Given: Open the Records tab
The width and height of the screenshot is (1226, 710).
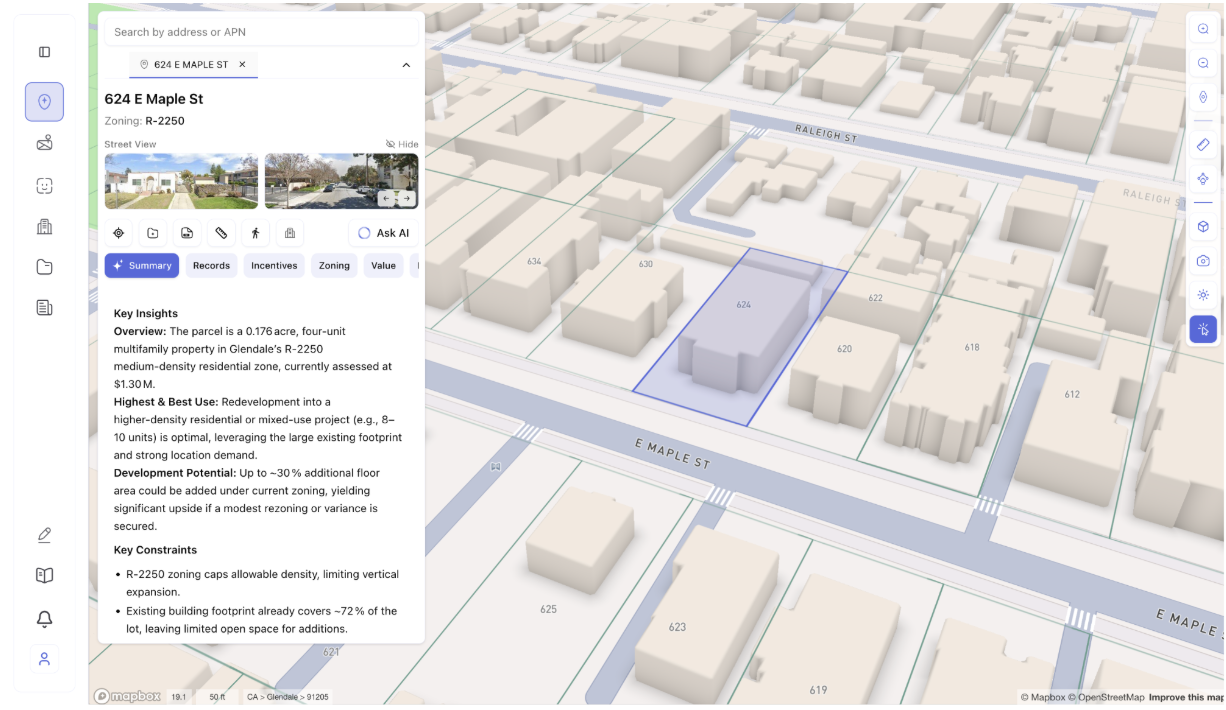Looking at the screenshot, I should click(x=211, y=265).
